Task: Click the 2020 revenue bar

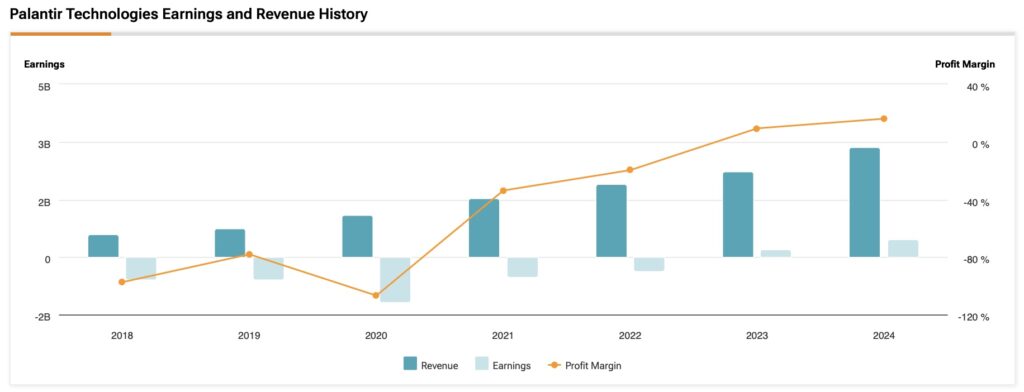Action: coord(357,237)
